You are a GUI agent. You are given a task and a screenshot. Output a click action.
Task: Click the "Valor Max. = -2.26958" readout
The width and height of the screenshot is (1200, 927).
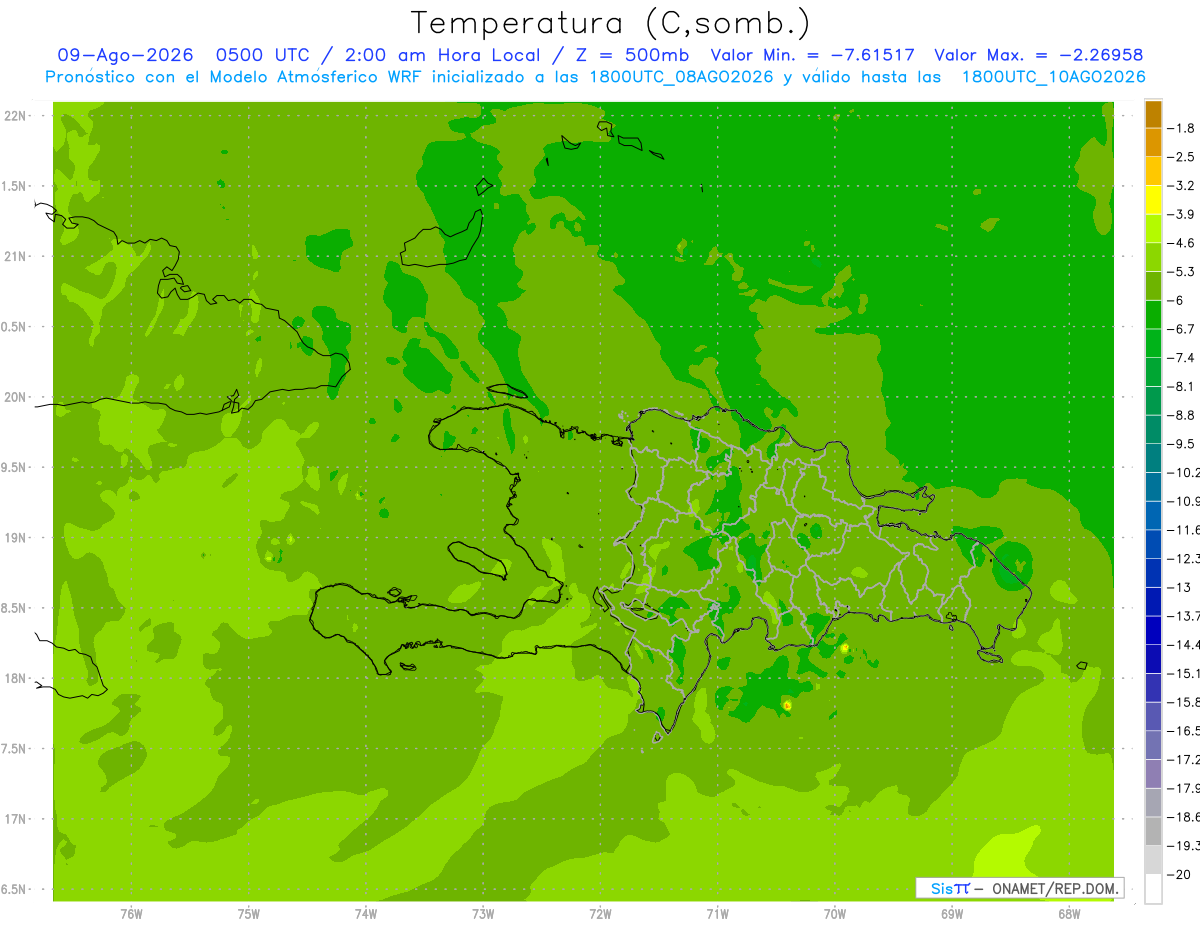(1038, 55)
